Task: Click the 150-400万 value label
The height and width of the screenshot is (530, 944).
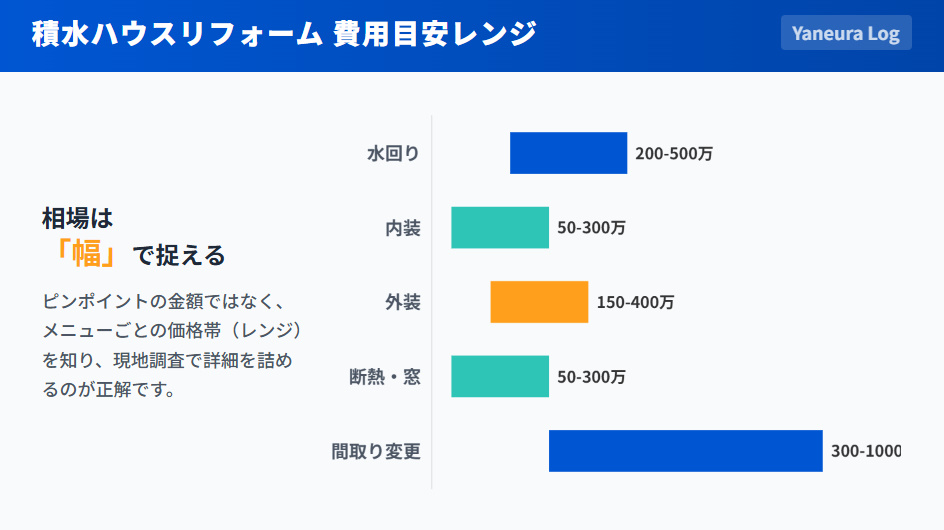Action: [635, 302]
